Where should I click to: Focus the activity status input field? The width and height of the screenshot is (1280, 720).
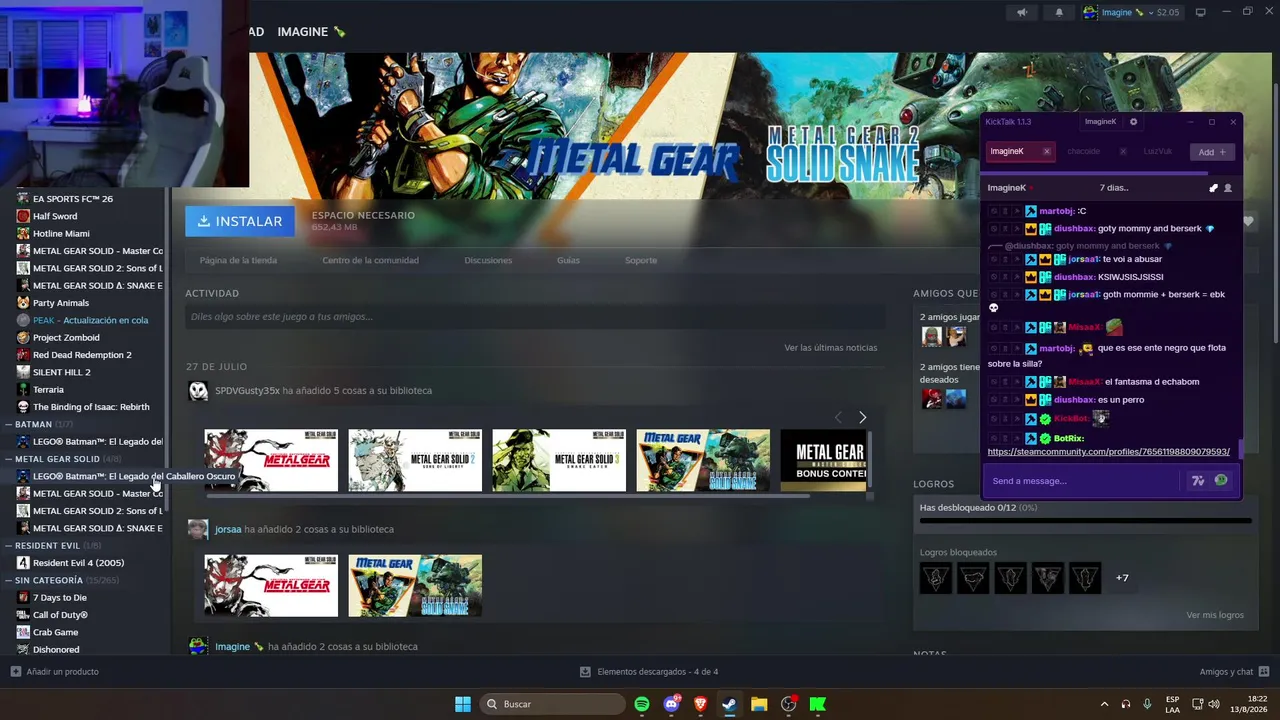535,317
